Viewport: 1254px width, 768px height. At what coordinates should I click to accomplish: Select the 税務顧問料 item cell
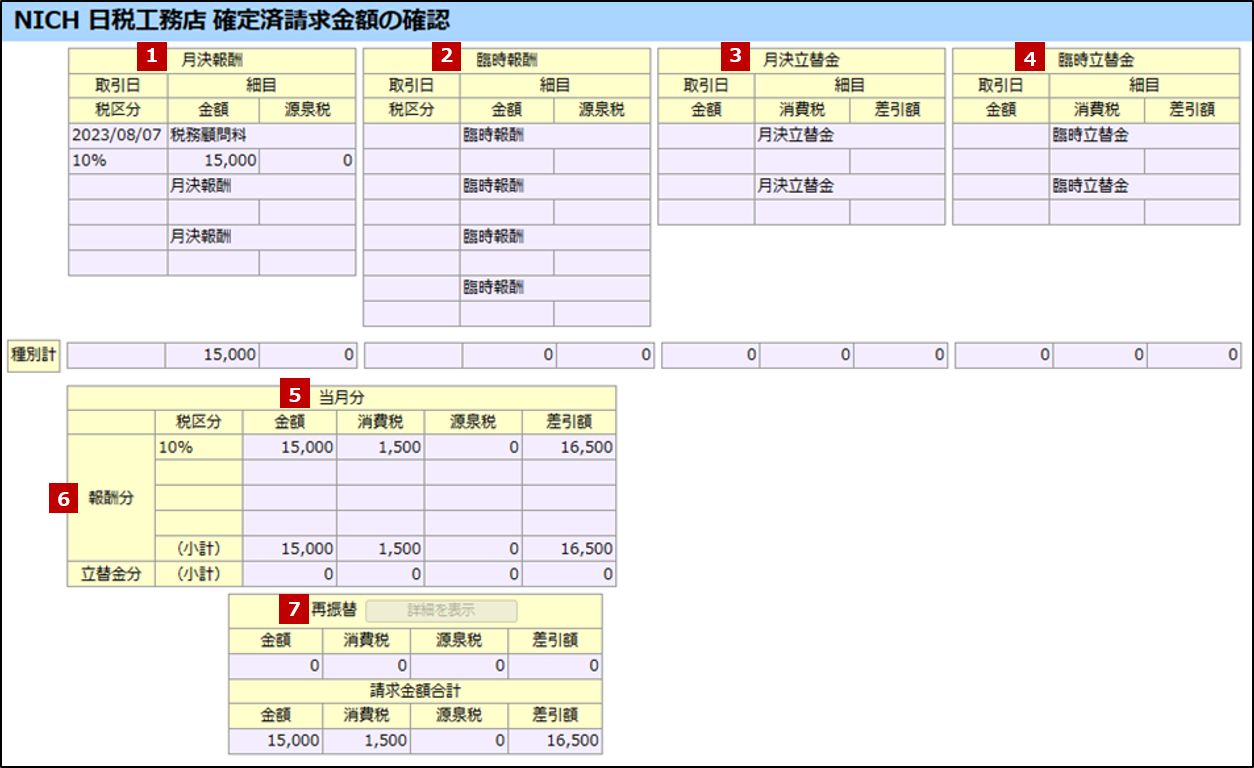260,135
